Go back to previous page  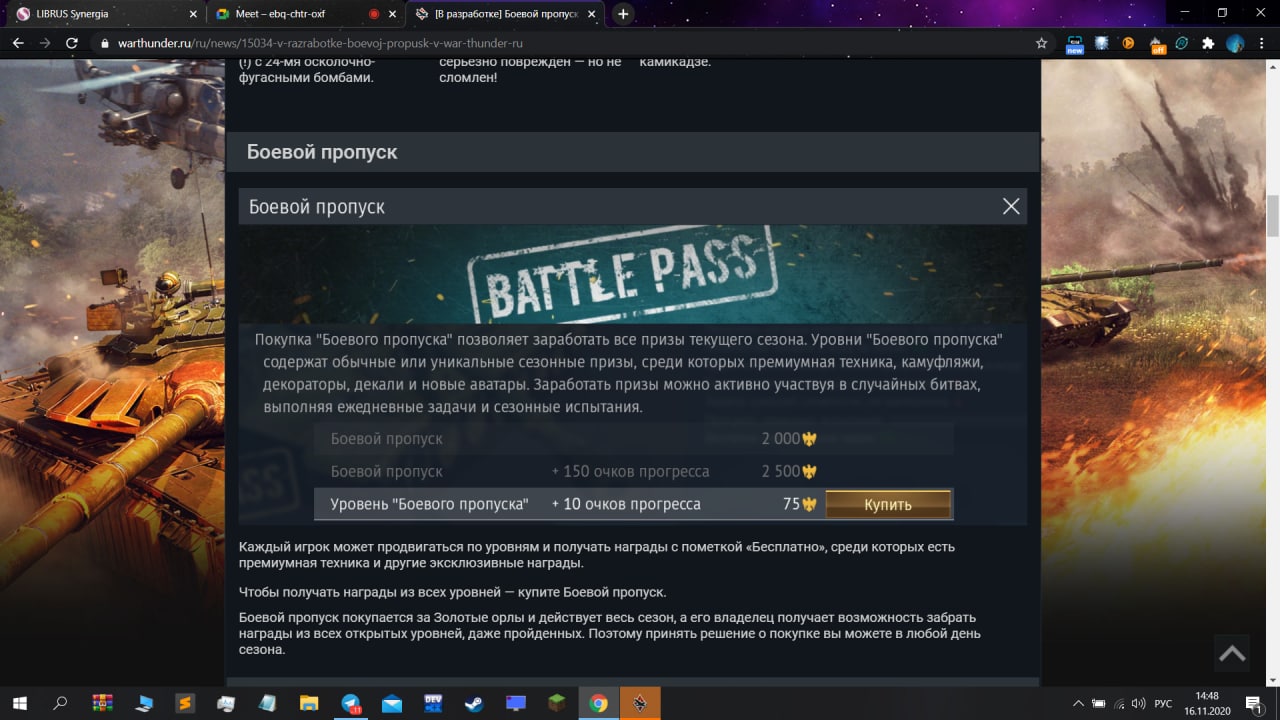pos(18,43)
